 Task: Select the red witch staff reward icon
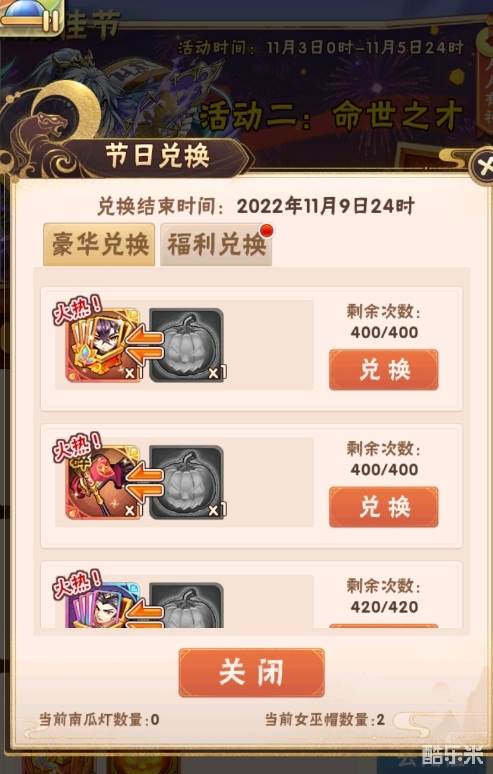pyautogui.click(x=103, y=483)
